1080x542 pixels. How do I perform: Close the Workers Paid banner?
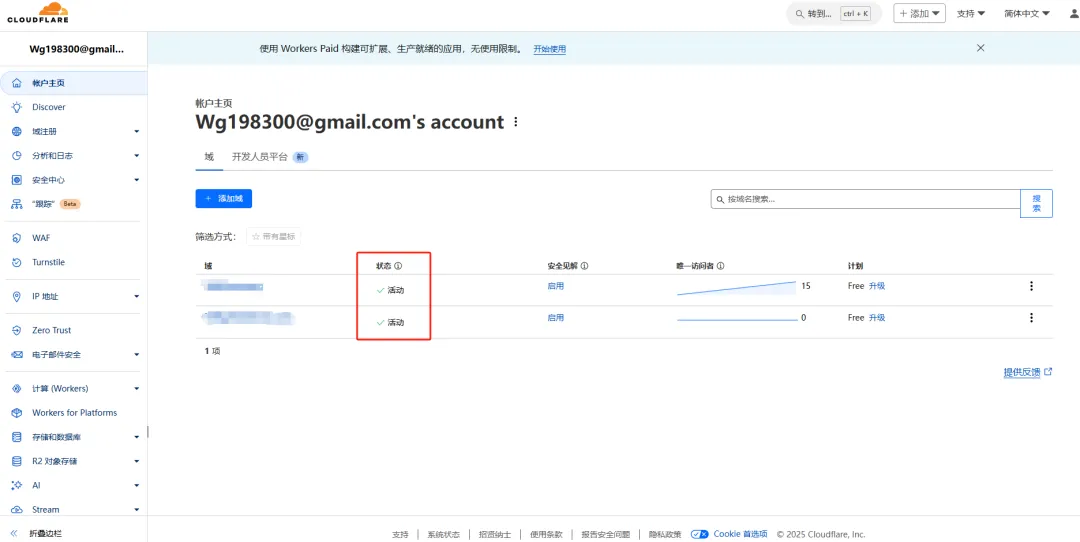coord(981,48)
